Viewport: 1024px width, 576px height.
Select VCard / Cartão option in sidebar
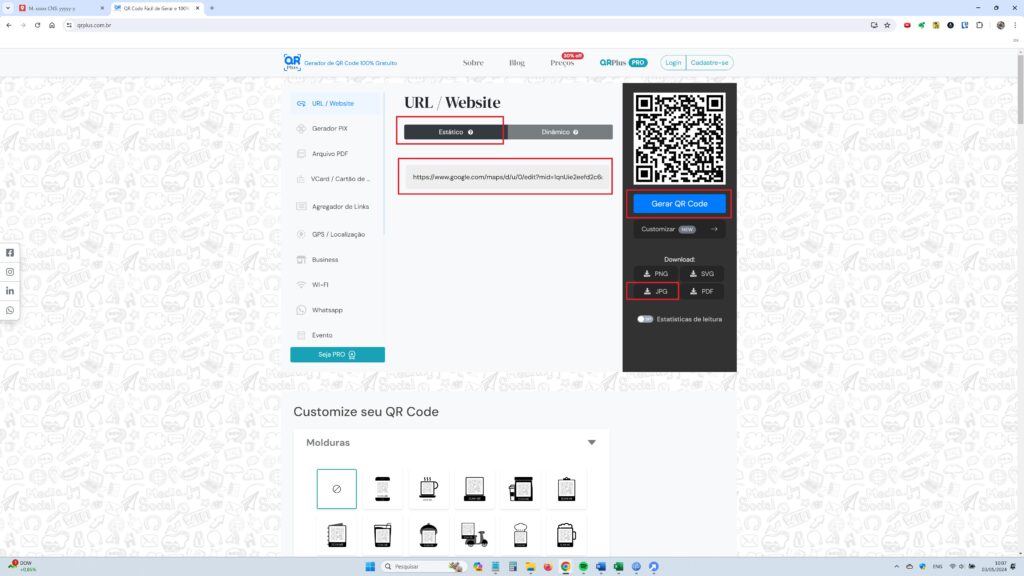[x=336, y=179]
